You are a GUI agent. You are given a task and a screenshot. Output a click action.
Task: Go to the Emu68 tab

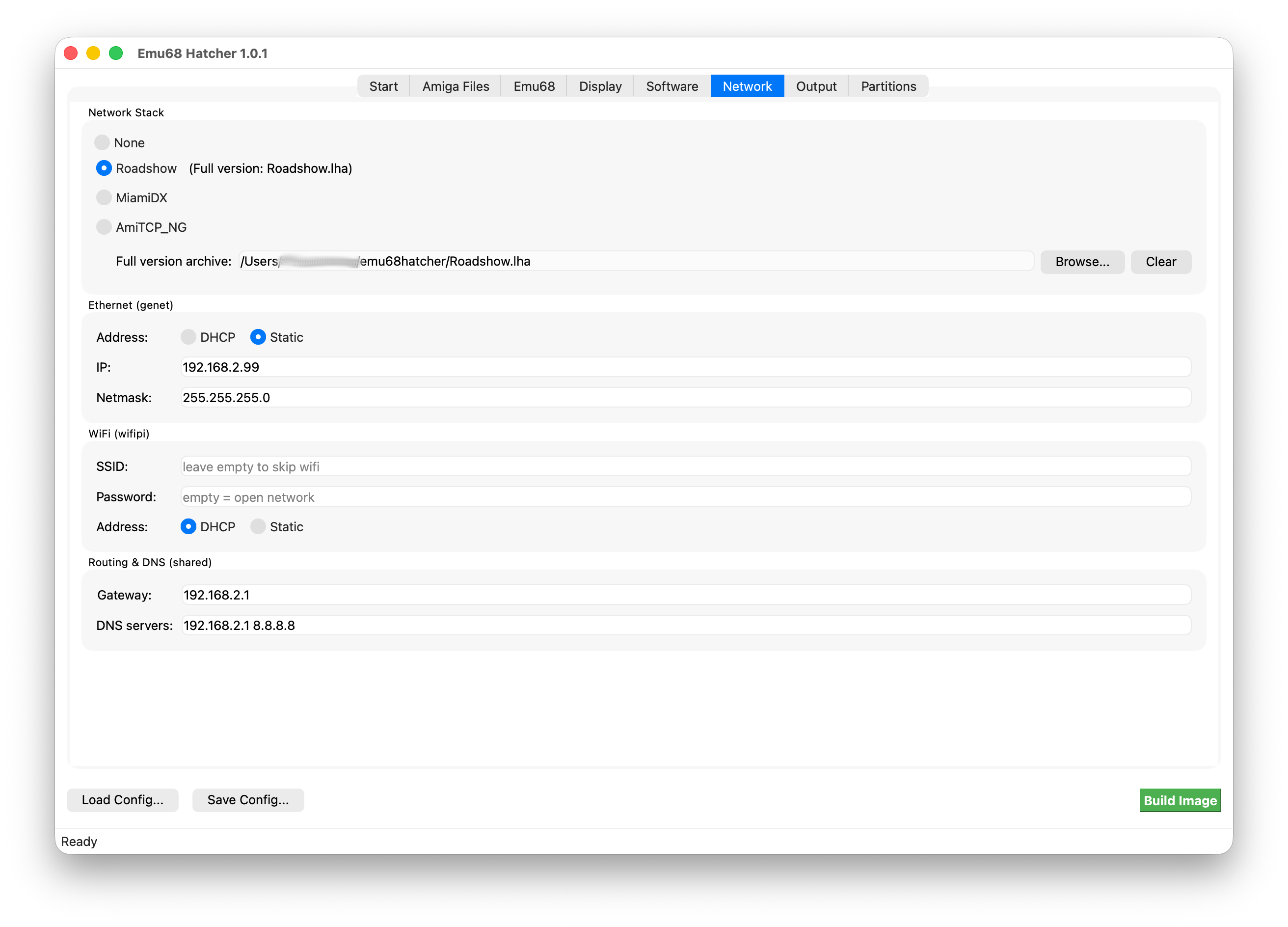[x=534, y=86]
